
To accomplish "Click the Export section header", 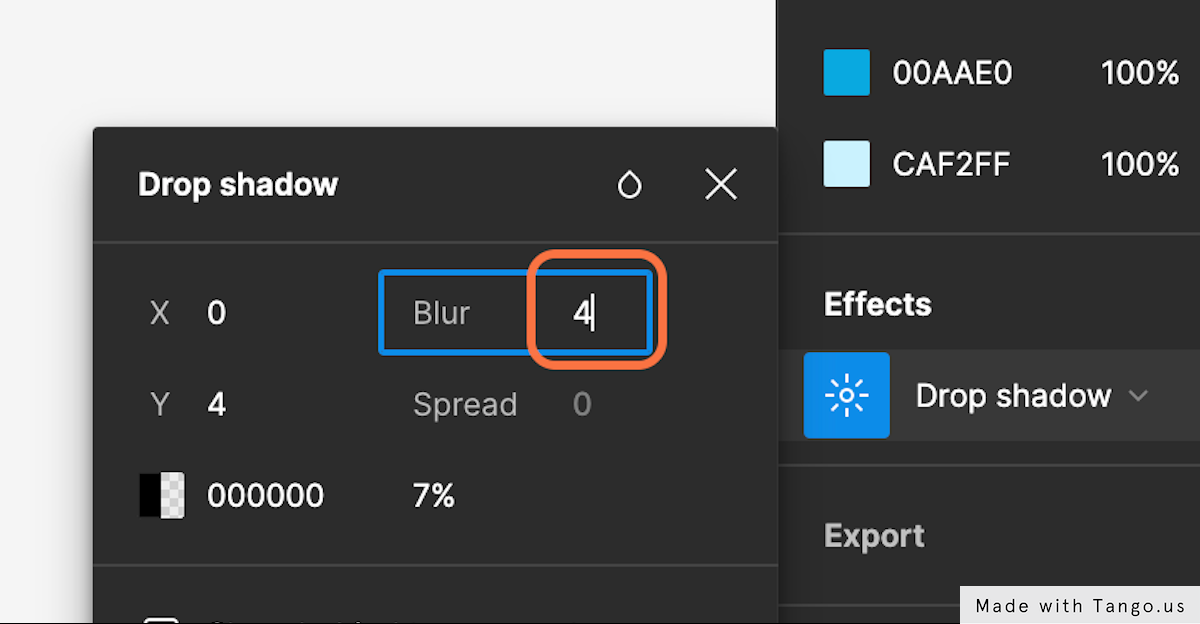I will click(874, 536).
